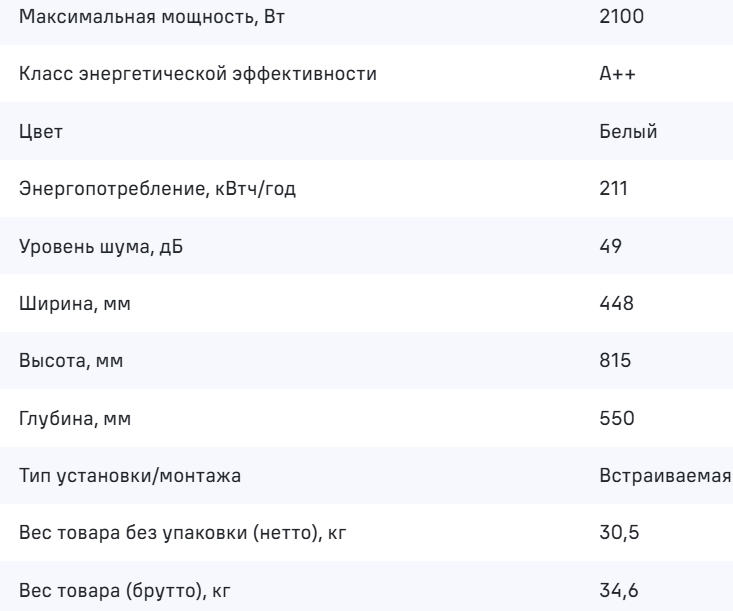Click 'Тип установки/монтажа' label
The height and width of the screenshot is (611, 733).
point(130,476)
